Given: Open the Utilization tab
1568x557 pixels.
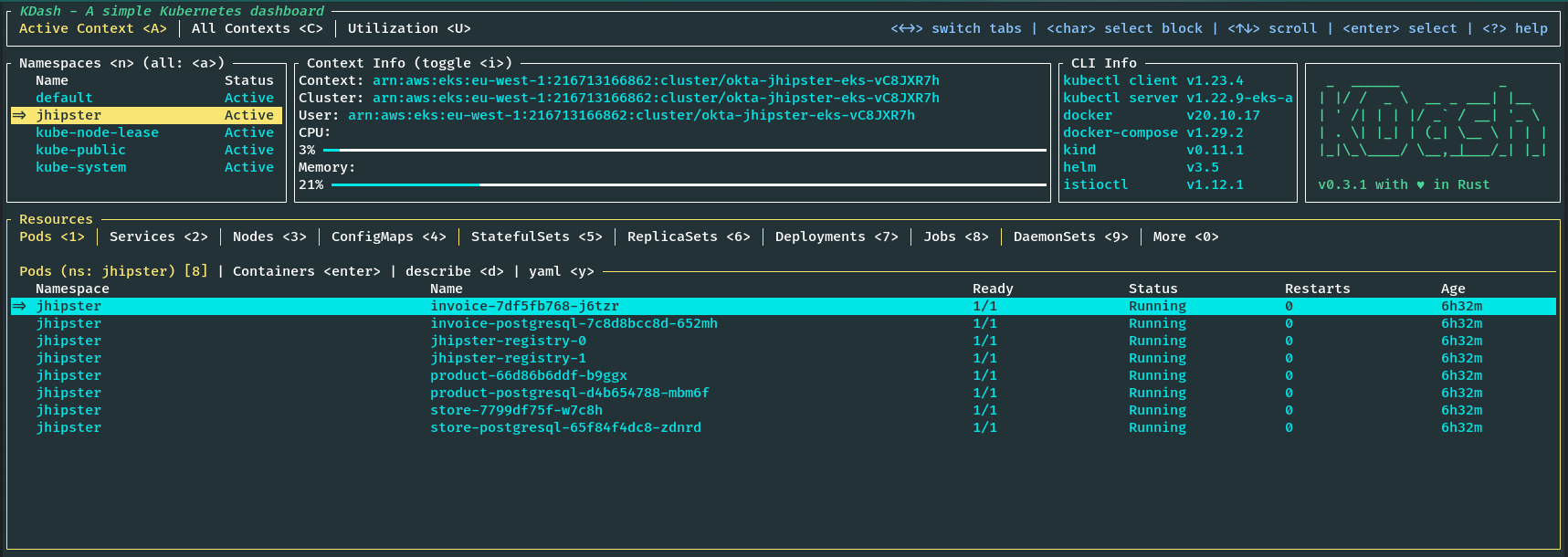Looking at the screenshot, I should [x=408, y=28].
